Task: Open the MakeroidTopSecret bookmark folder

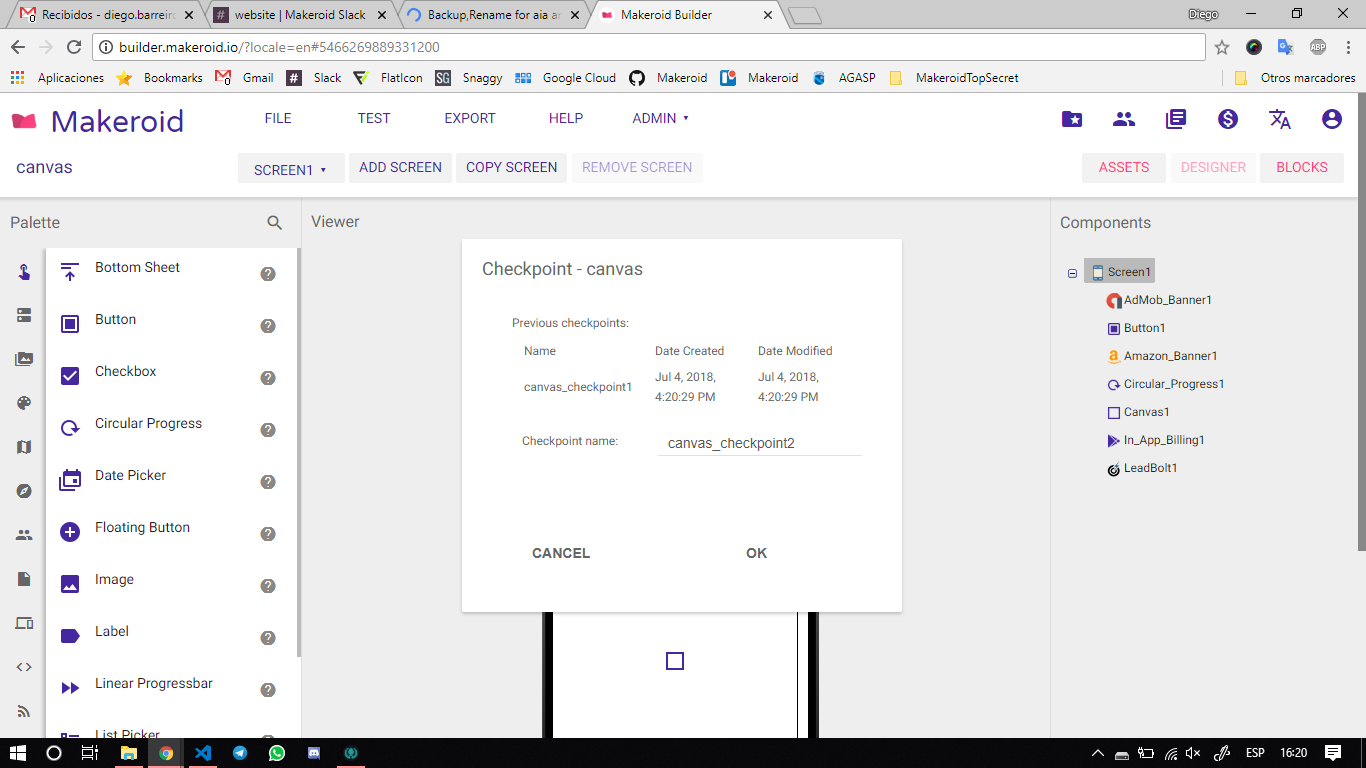Action: [953, 78]
